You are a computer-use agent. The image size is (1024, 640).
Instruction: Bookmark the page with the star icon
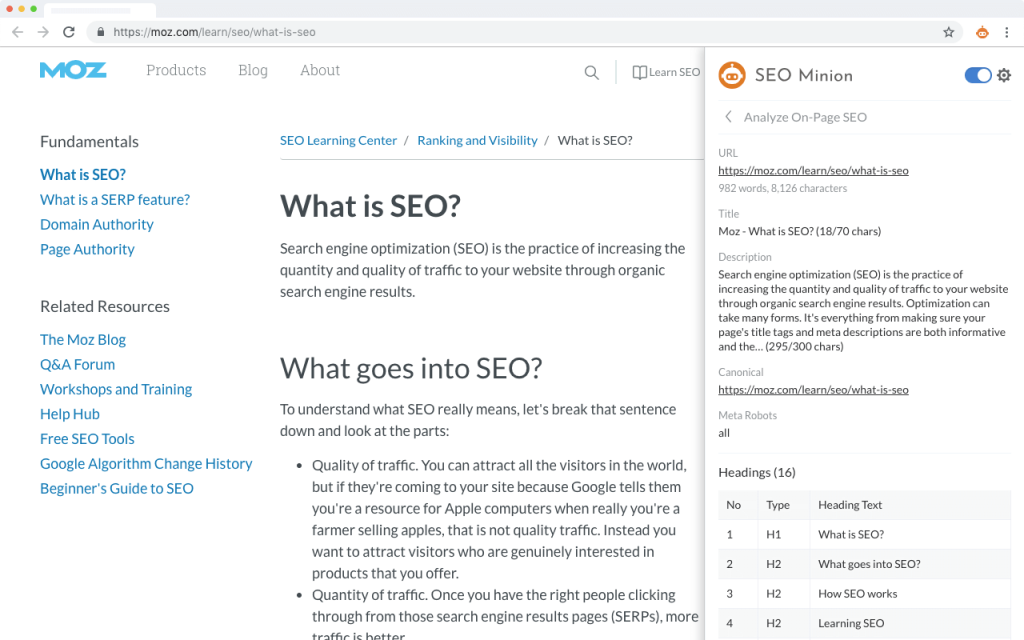tap(948, 31)
